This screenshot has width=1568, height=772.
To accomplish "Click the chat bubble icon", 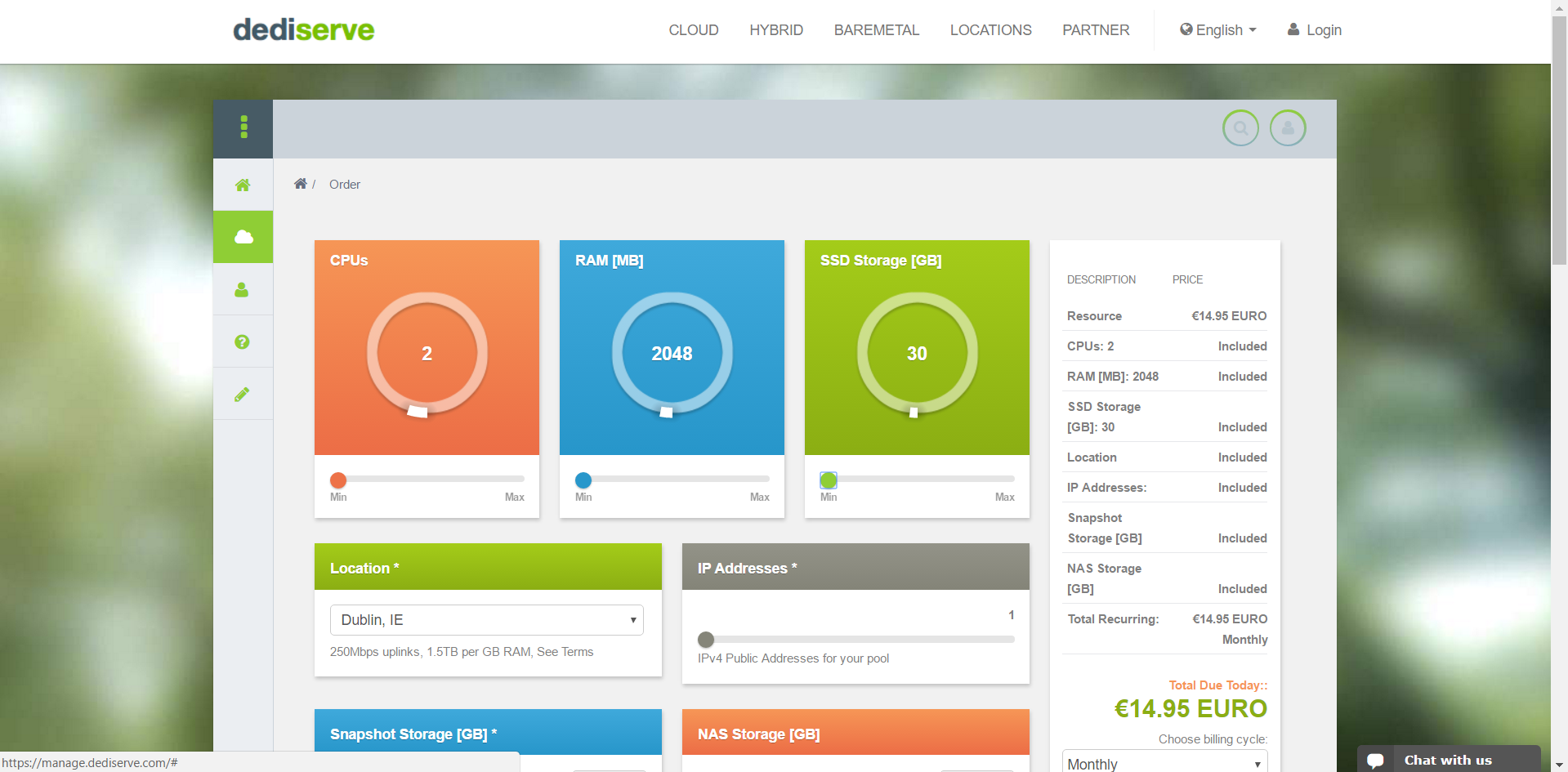I will 1376,760.
